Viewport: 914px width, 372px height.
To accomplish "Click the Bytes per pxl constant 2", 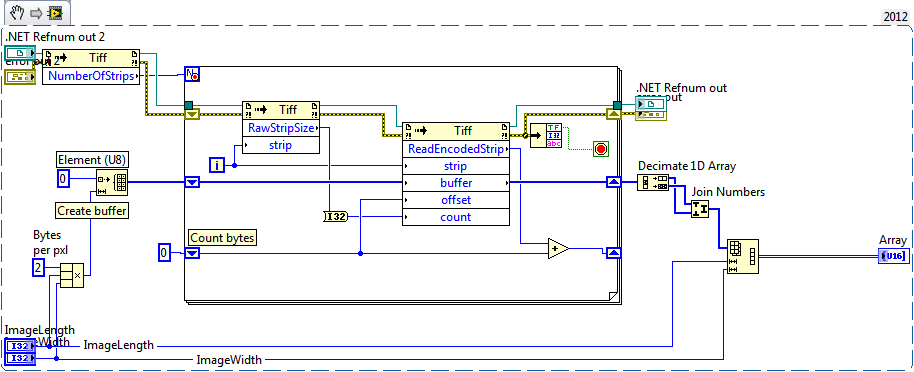I will click(x=38, y=268).
